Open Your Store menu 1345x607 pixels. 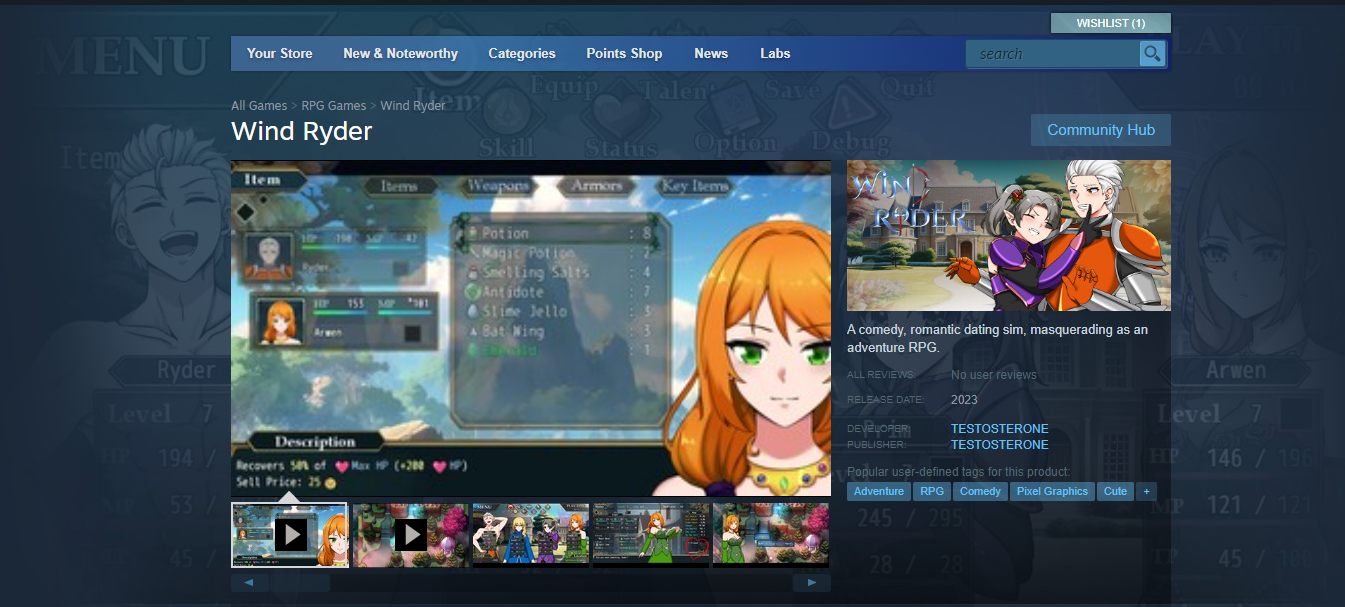tap(280, 54)
